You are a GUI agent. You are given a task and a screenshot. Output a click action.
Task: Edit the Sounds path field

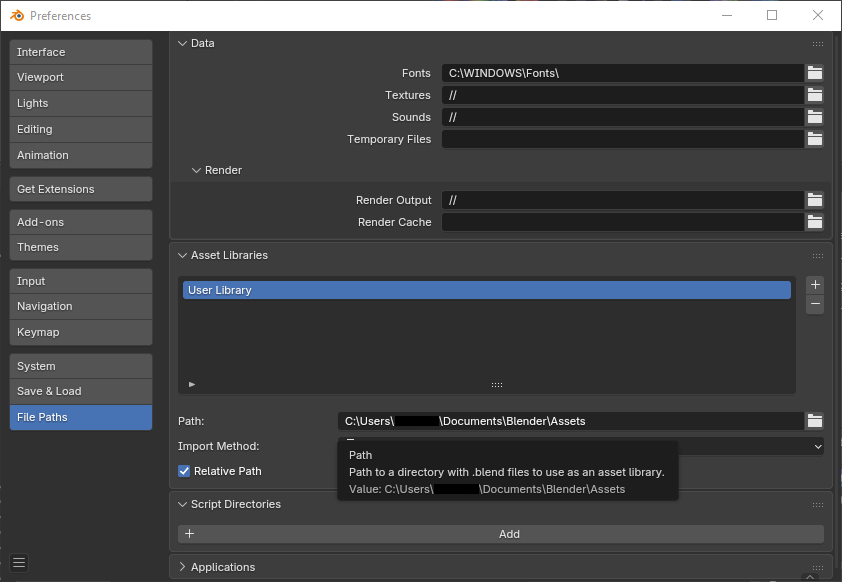click(623, 117)
